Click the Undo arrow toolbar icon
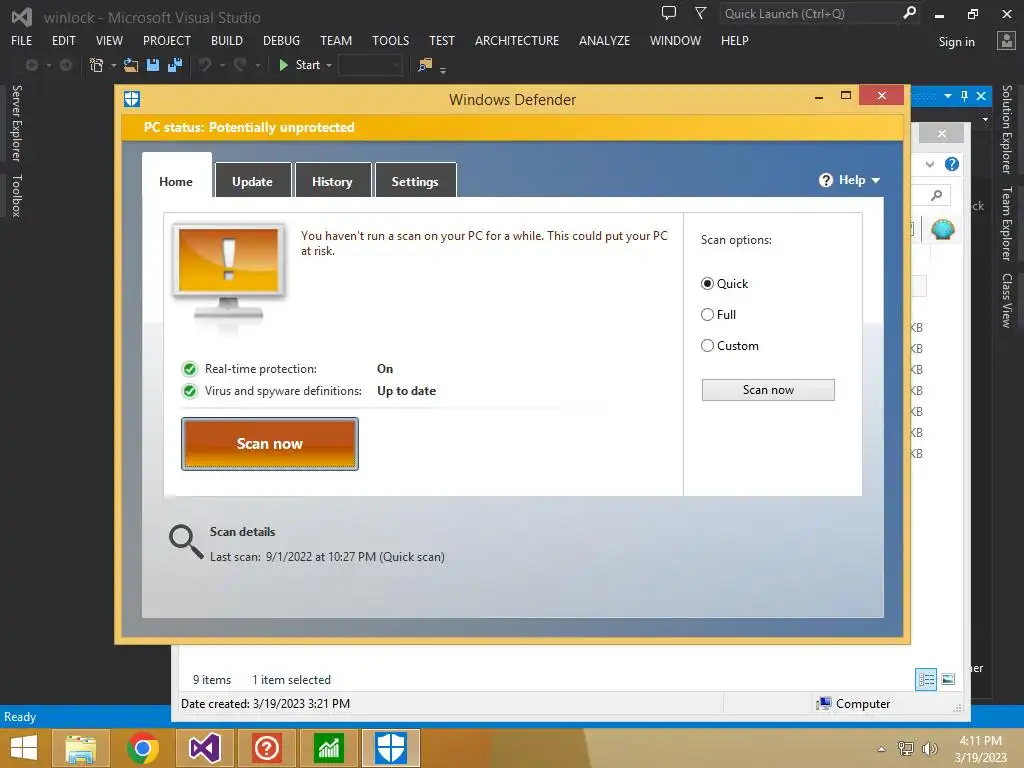 click(x=205, y=65)
